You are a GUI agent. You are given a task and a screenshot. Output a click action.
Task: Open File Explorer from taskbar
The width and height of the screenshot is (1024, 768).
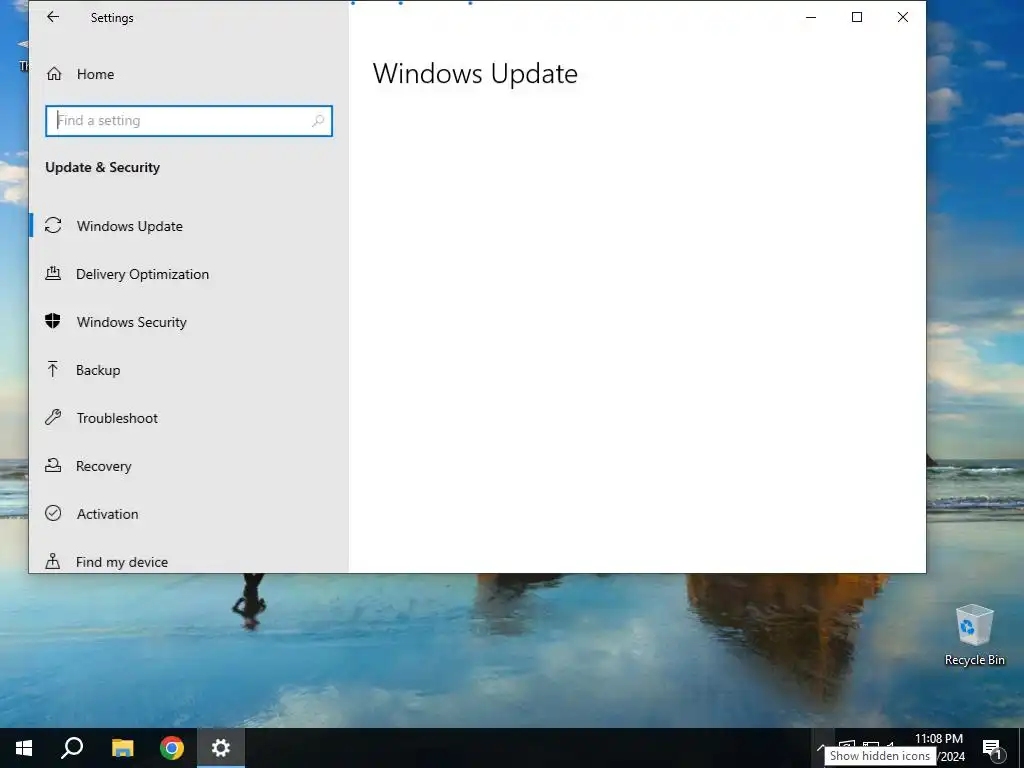pos(122,748)
